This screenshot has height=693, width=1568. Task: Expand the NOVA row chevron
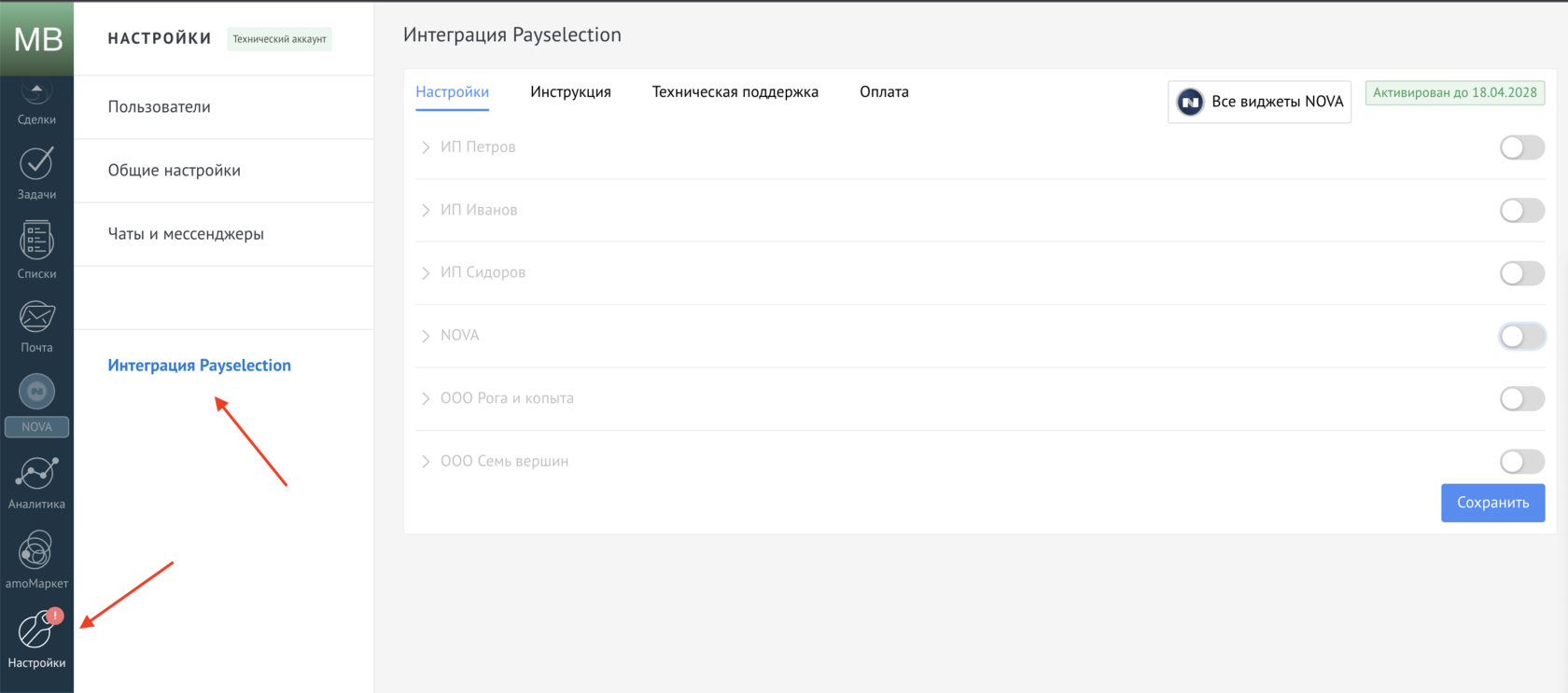pyautogui.click(x=426, y=336)
